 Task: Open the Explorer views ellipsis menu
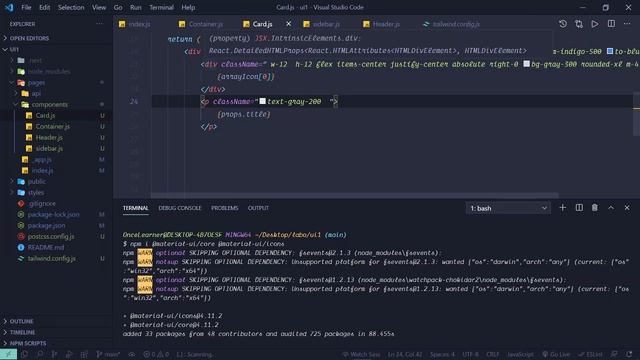click(99, 24)
